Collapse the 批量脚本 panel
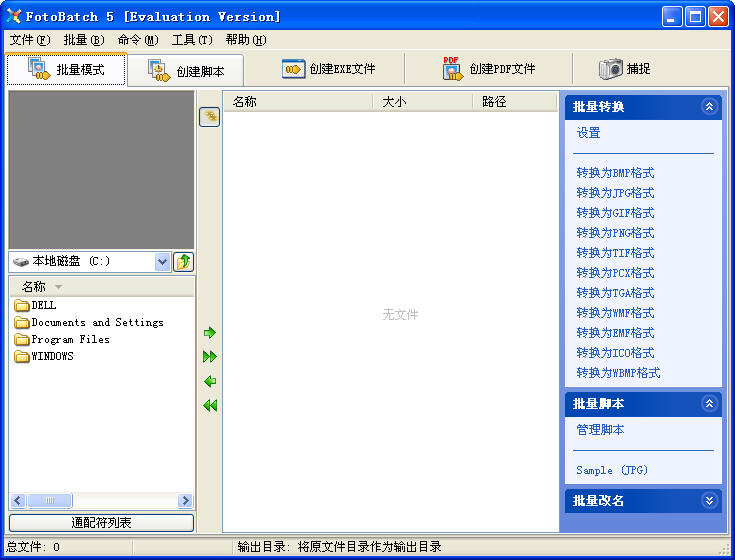Screen dimensions: 735x560 (x=709, y=403)
